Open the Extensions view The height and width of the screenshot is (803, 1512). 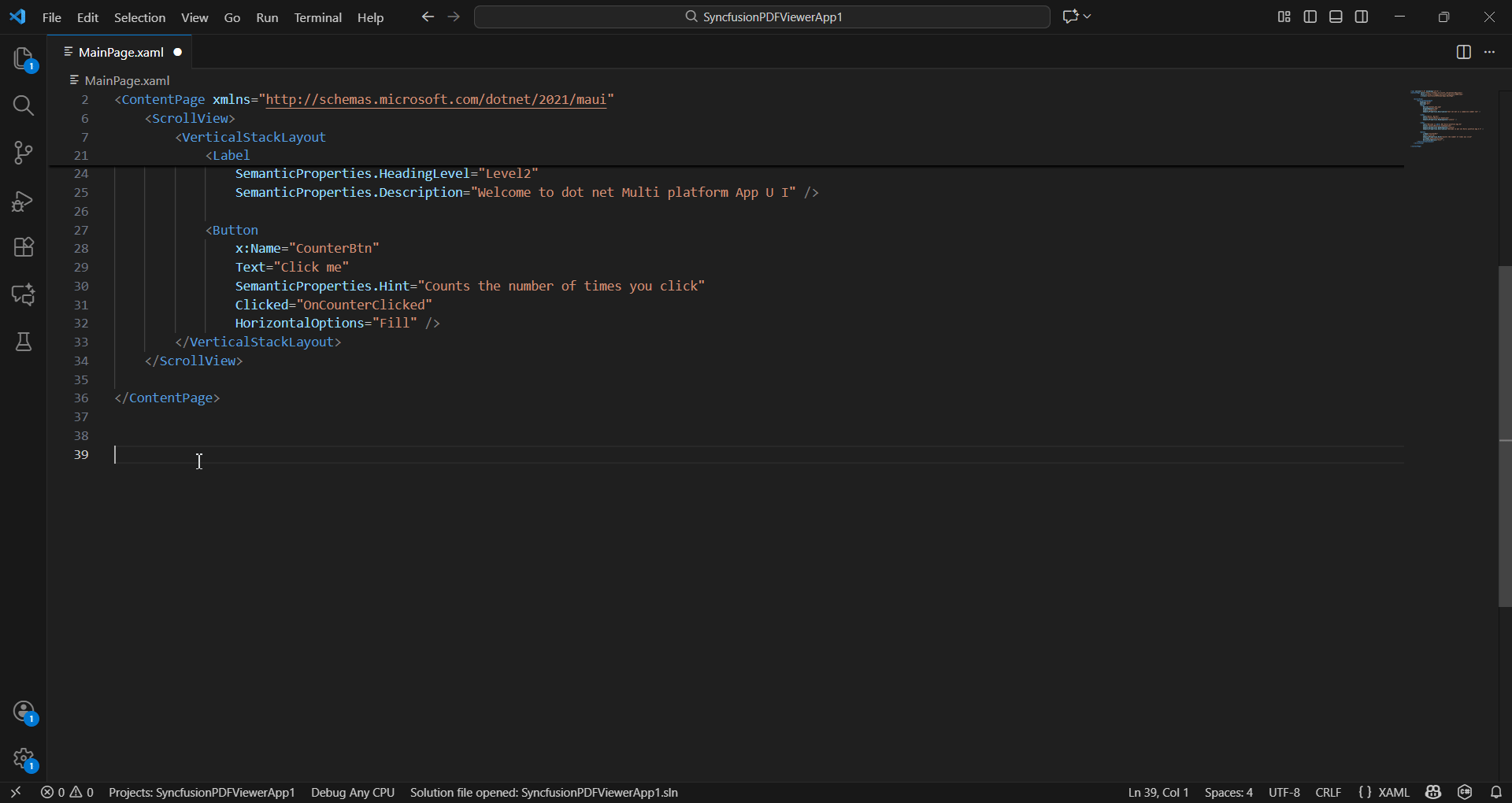coord(23,247)
